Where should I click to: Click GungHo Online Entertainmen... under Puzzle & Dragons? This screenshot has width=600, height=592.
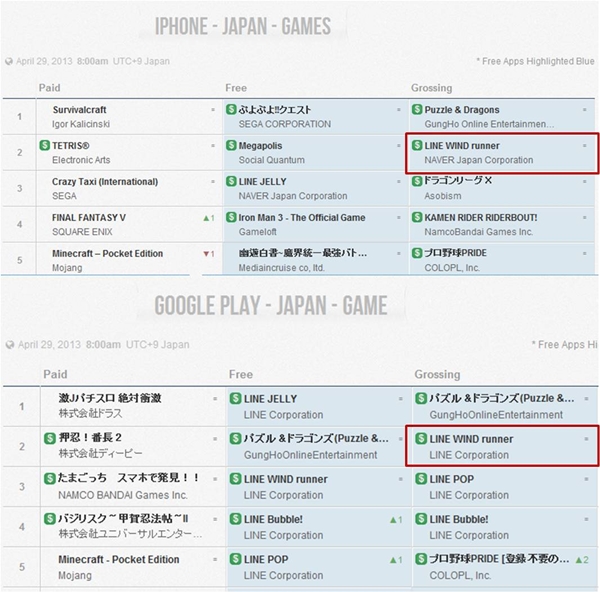point(489,124)
